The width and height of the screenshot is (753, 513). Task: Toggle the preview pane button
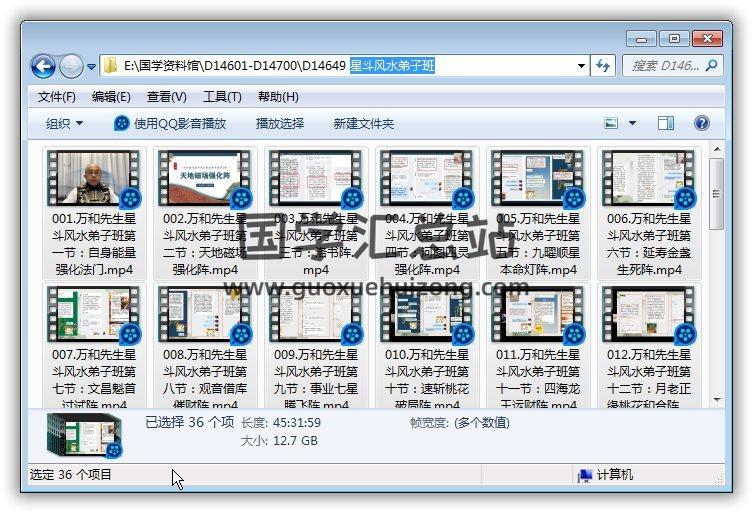(666, 123)
